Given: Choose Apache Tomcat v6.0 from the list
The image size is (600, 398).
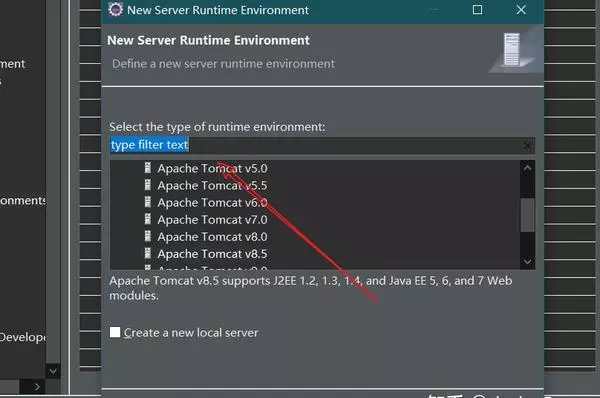Looking at the screenshot, I should [212, 202].
